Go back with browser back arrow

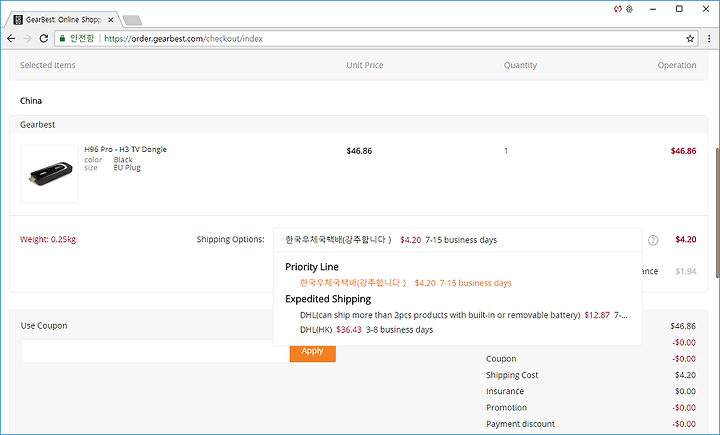click(11, 39)
